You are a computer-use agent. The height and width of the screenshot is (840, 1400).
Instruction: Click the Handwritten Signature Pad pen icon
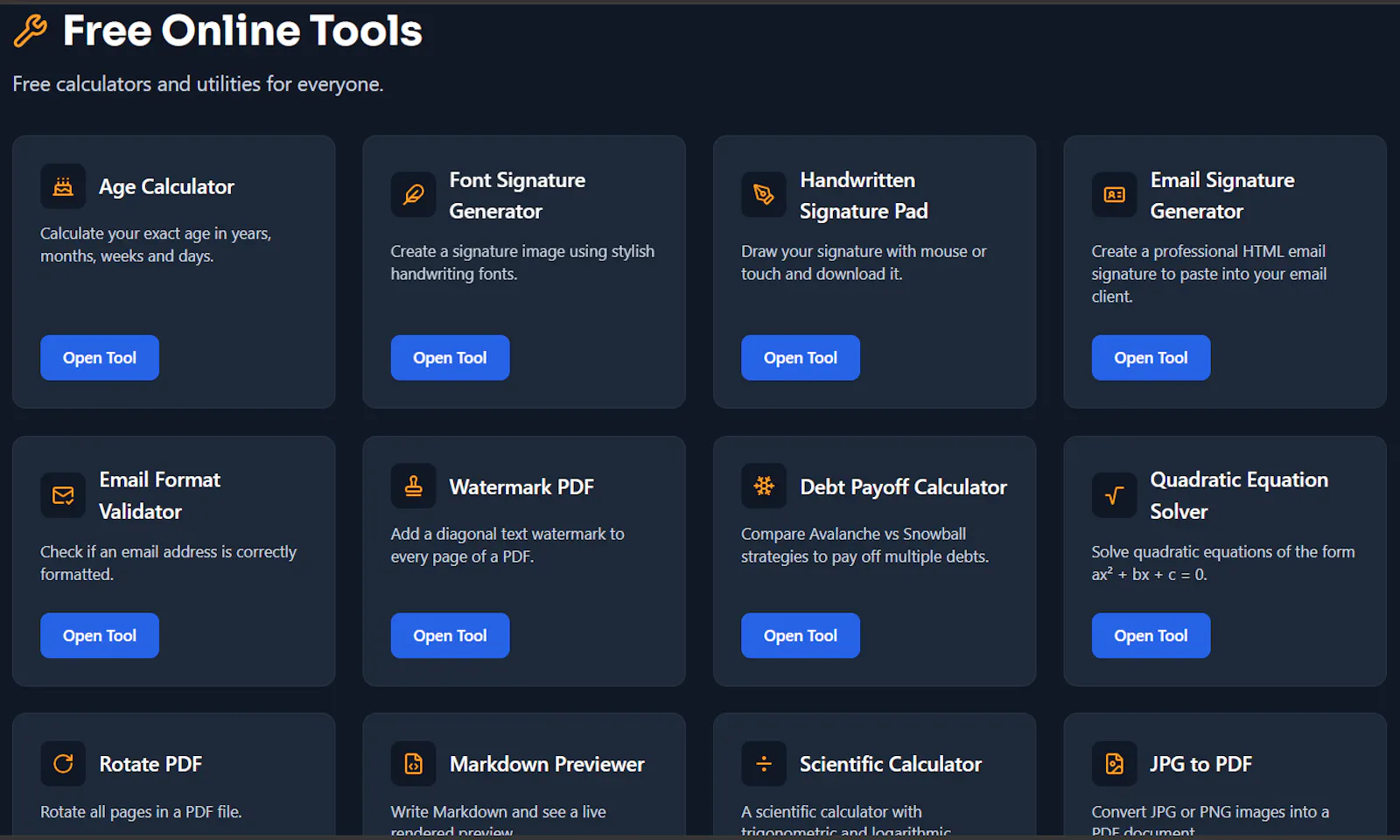click(x=764, y=194)
